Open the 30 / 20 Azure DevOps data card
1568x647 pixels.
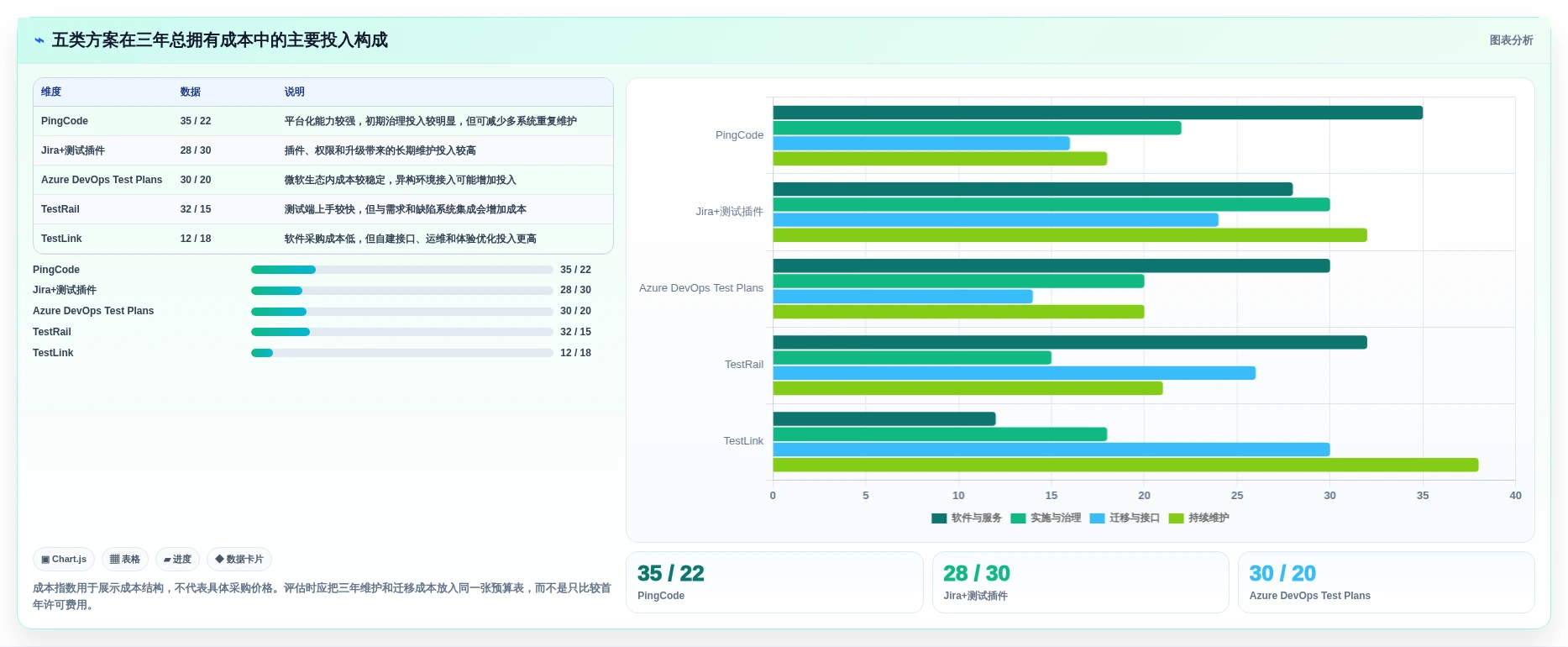click(1386, 582)
